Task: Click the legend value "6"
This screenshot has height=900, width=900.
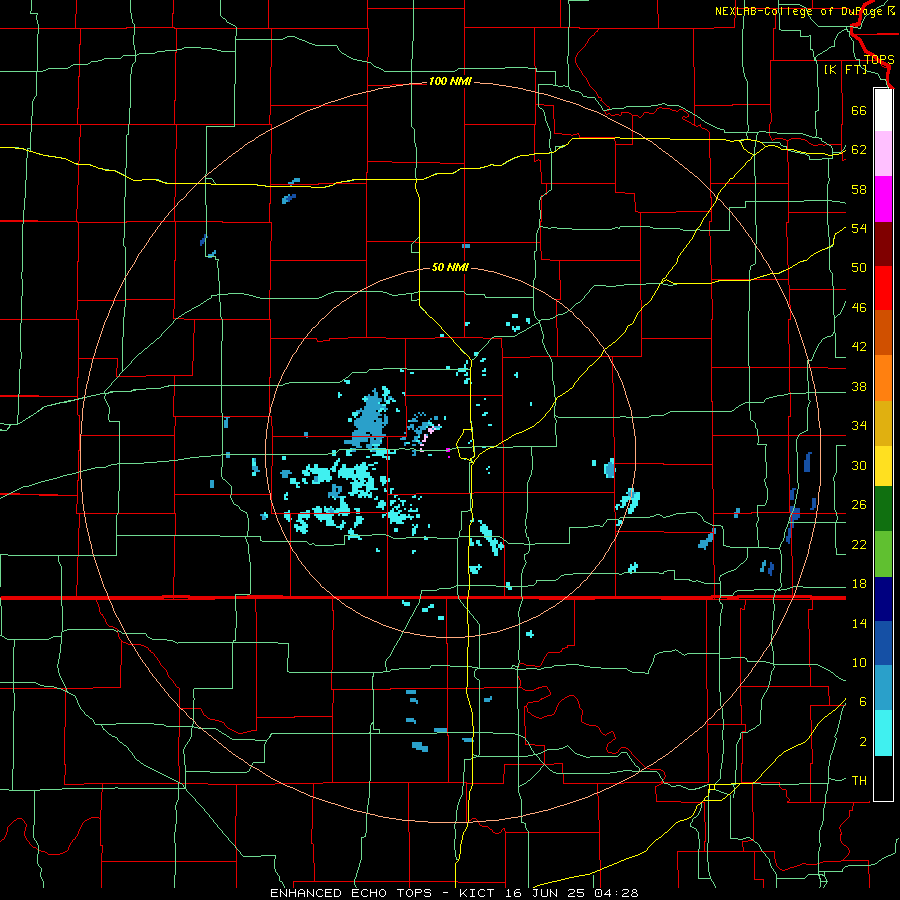Action: click(863, 702)
